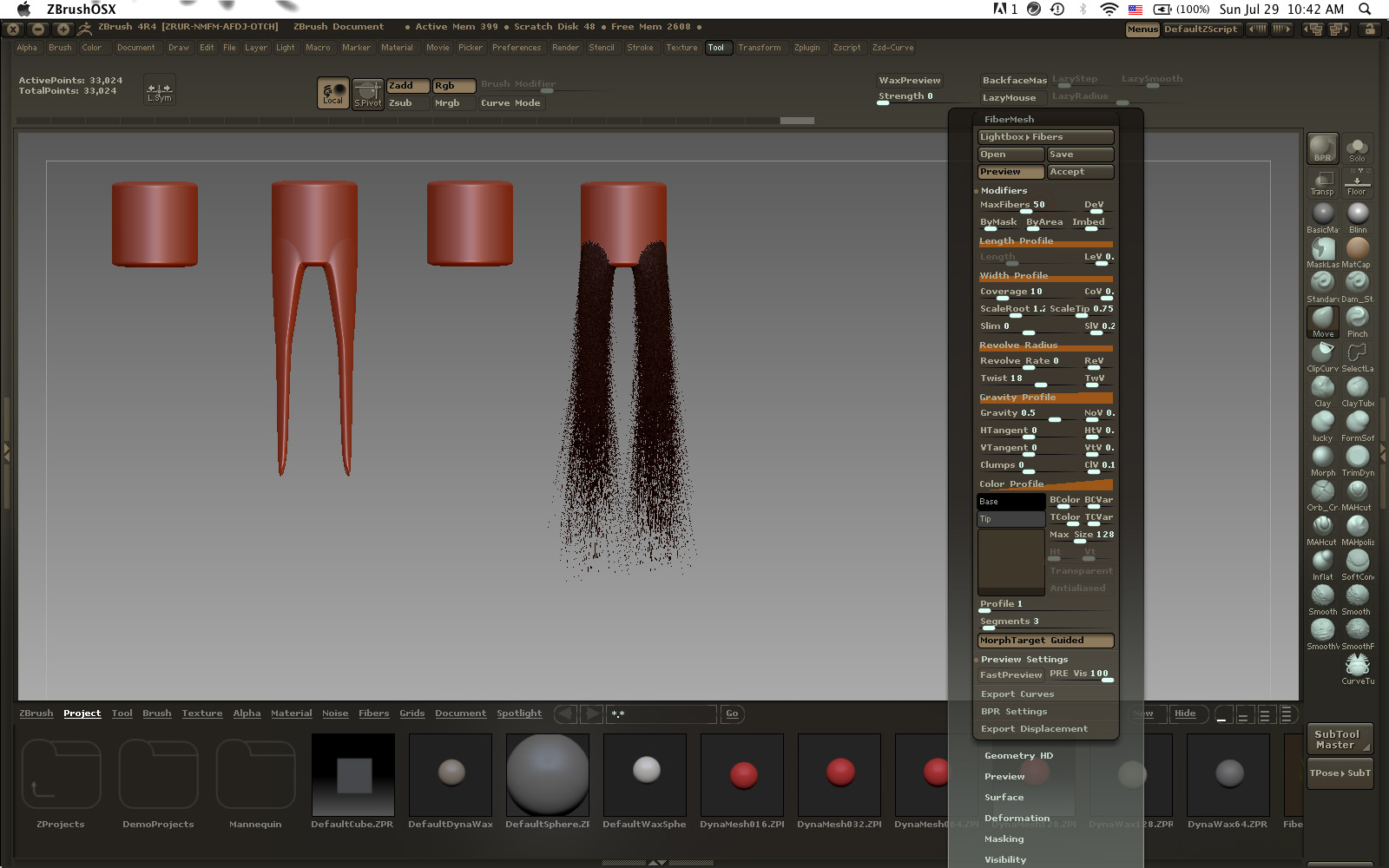Expand the Preview Settings section

point(1024,660)
